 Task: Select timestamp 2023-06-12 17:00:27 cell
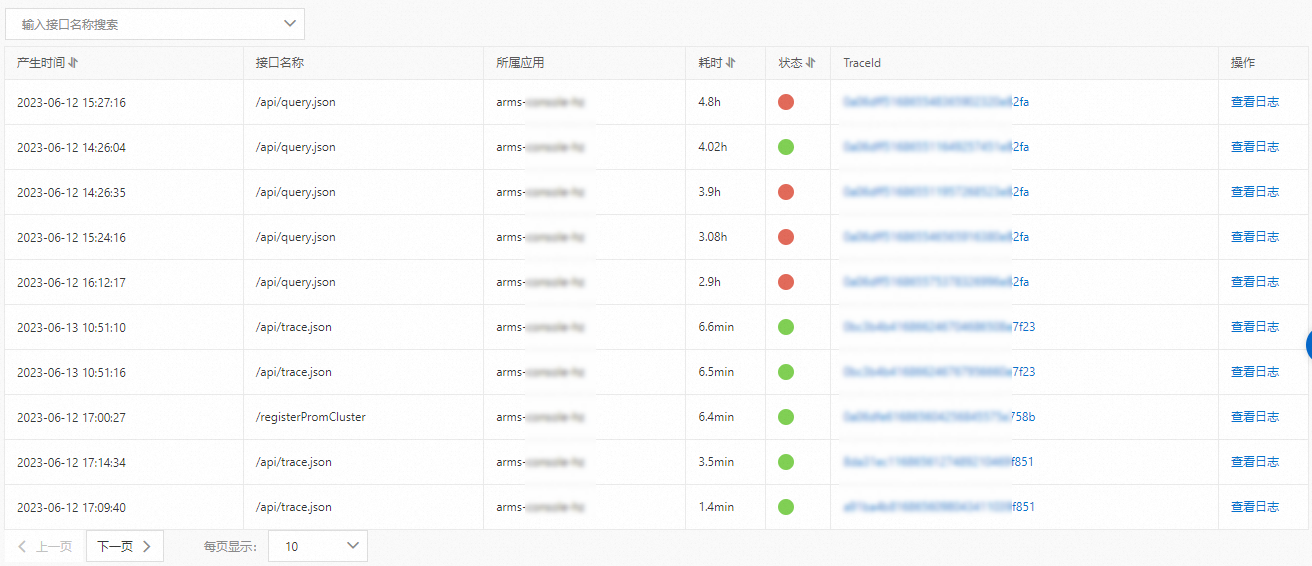pyautogui.click(x=71, y=417)
